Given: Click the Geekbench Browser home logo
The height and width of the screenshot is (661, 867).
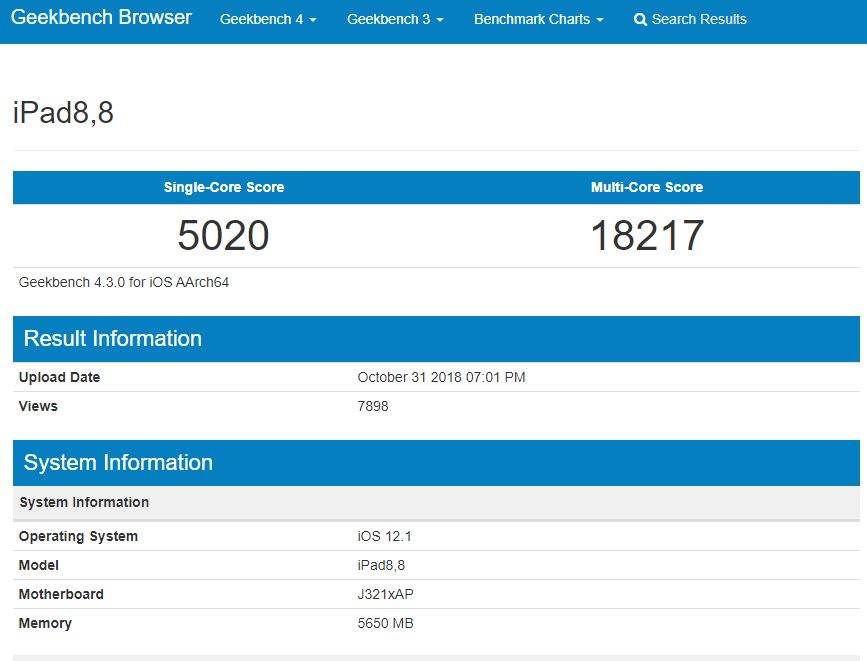Looking at the screenshot, I should click(x=101, y=18).
